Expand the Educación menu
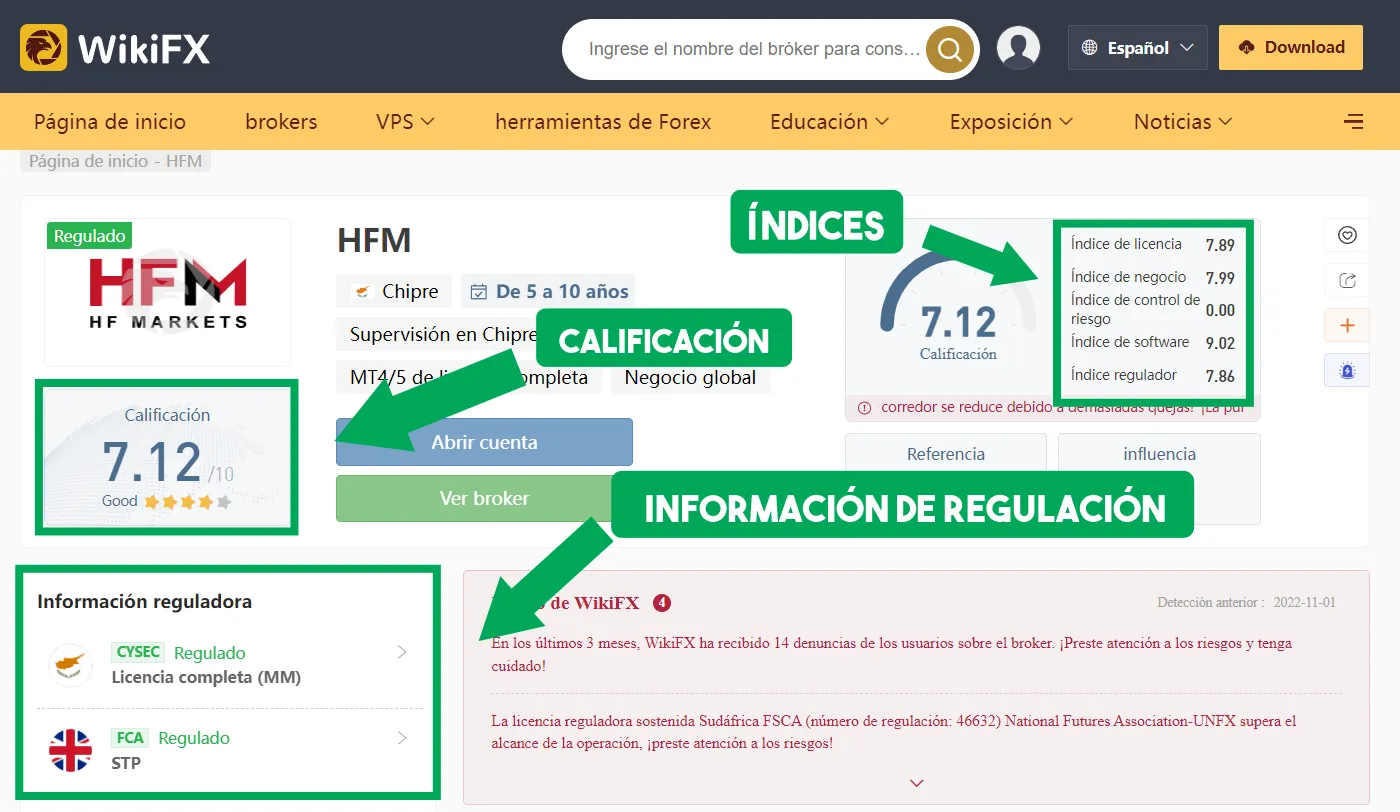 [829, 122]
